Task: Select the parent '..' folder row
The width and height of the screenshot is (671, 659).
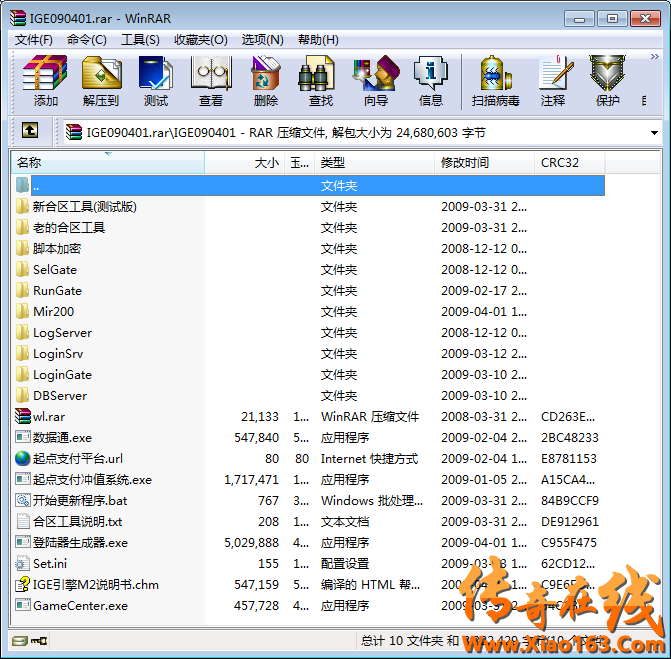Action: 309,186
